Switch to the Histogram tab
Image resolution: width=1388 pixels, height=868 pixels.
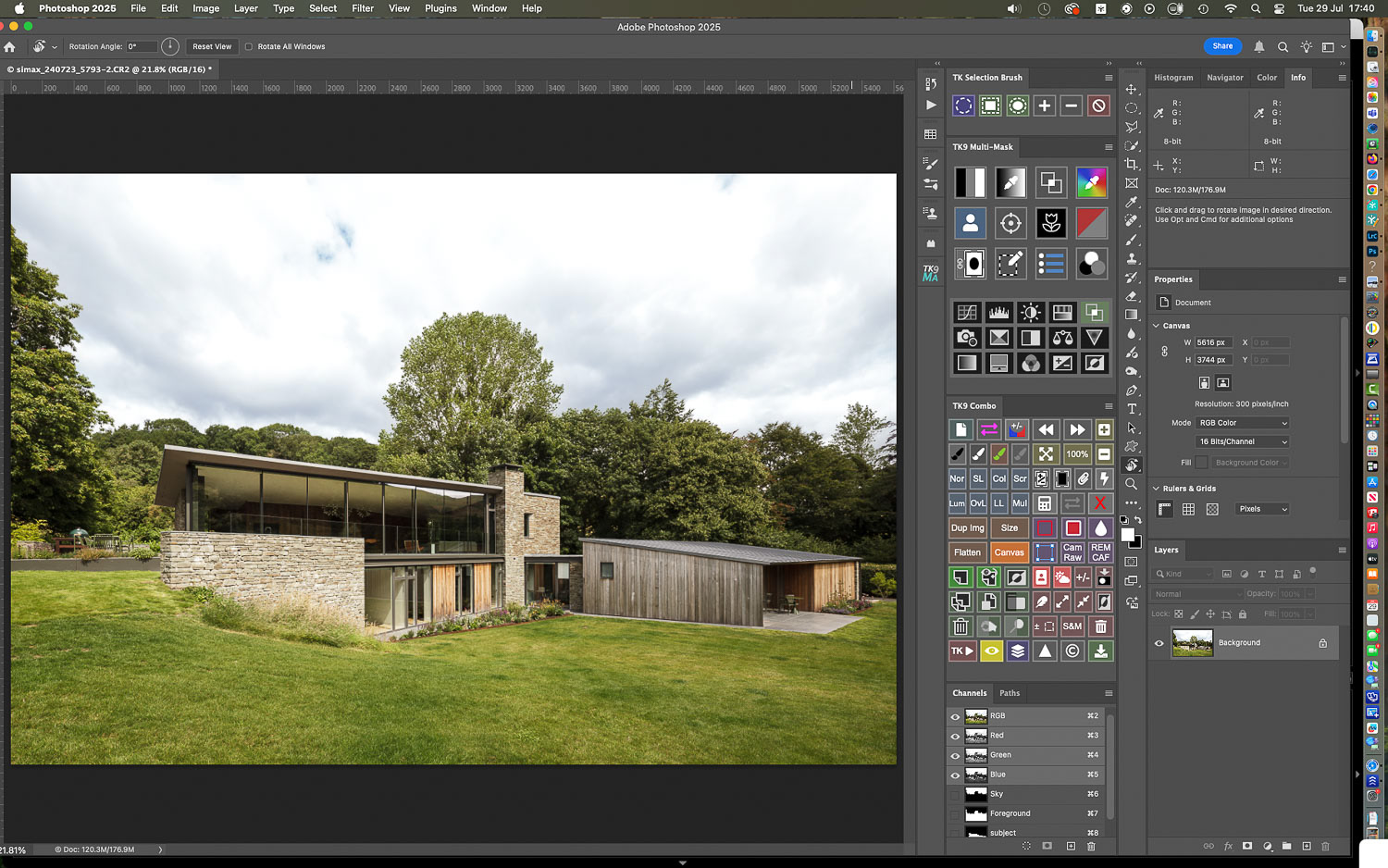coord(1173,78)
